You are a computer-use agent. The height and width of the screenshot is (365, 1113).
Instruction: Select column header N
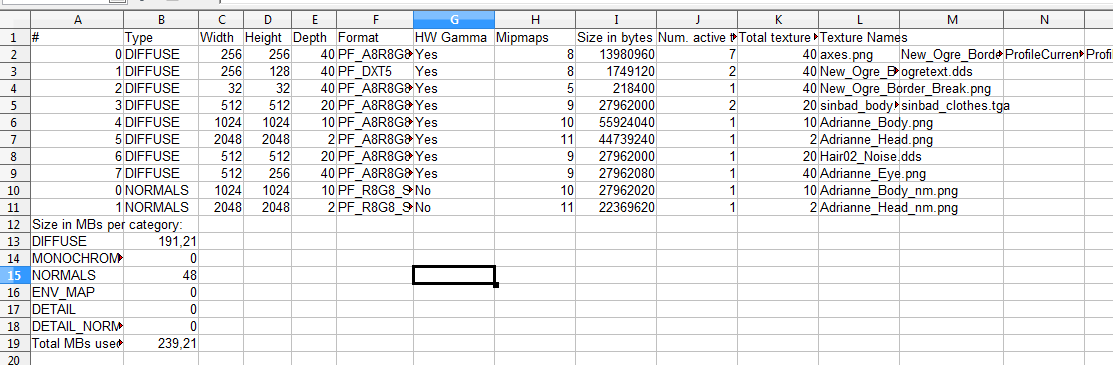(x=1044, y=20)
